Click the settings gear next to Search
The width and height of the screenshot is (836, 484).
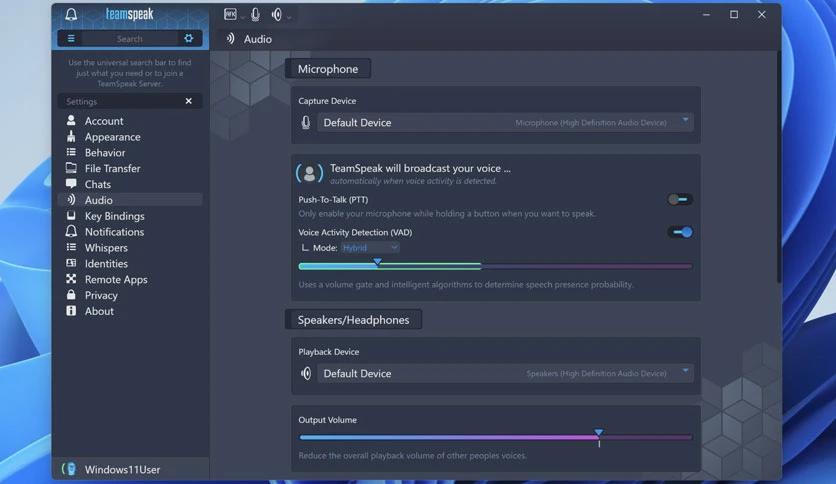[x=188, y=38]
